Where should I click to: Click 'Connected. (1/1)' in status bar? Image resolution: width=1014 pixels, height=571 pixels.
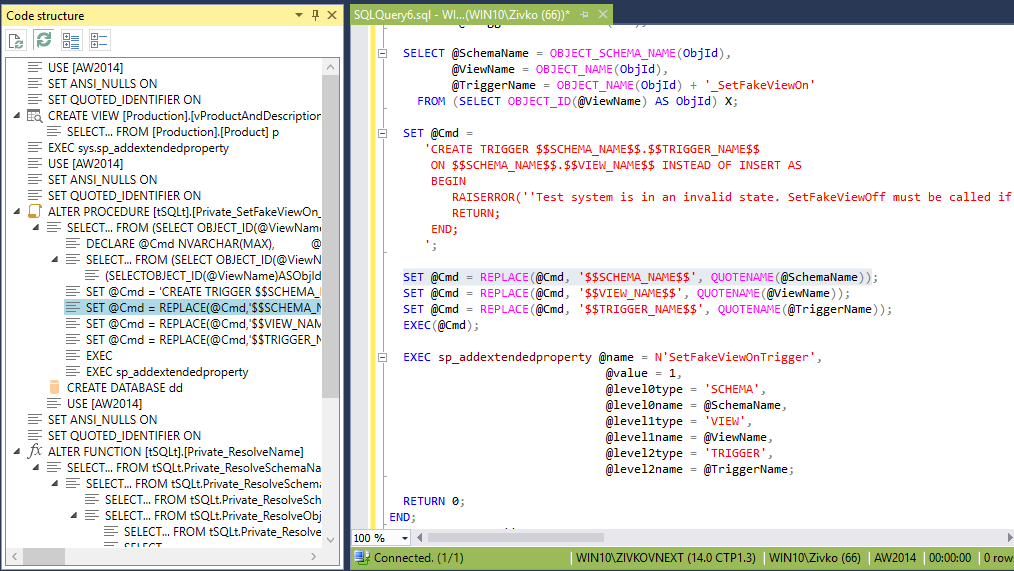(418, 557)
